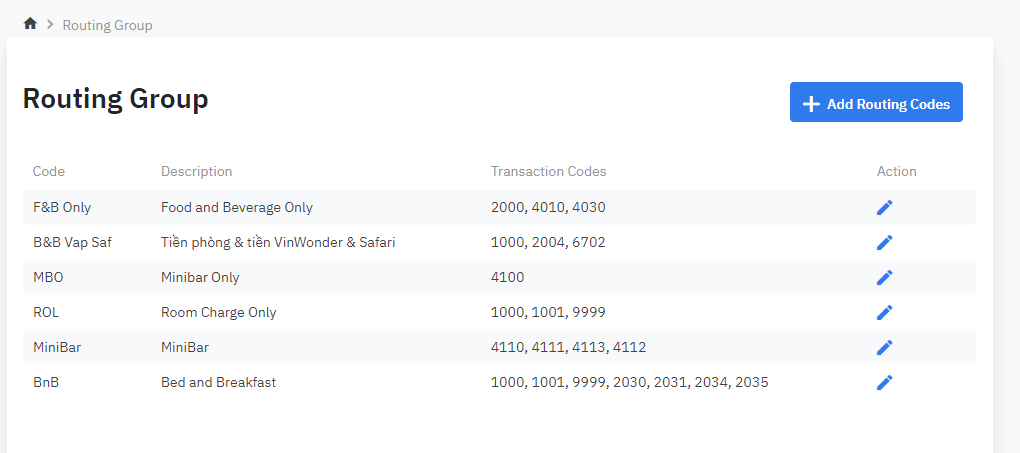The image size is (1020, 453).
Task: Select the Minibar Only description cell
Action: point(200,277)
